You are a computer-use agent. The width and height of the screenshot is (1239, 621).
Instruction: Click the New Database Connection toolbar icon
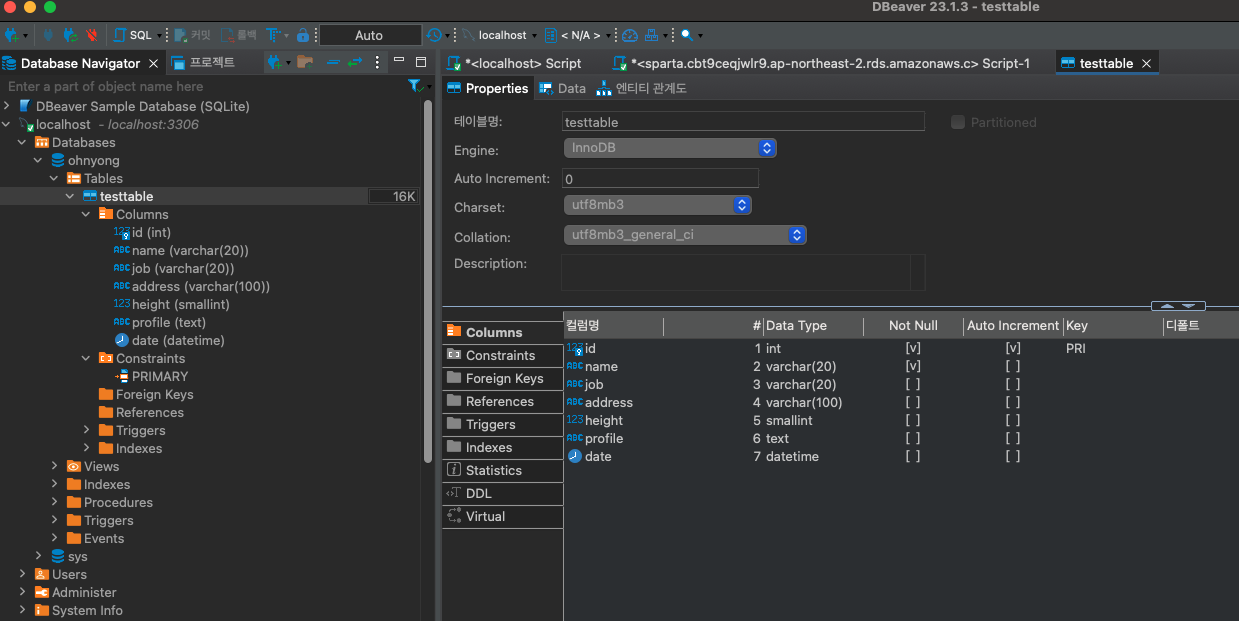[x=13, y=35]
